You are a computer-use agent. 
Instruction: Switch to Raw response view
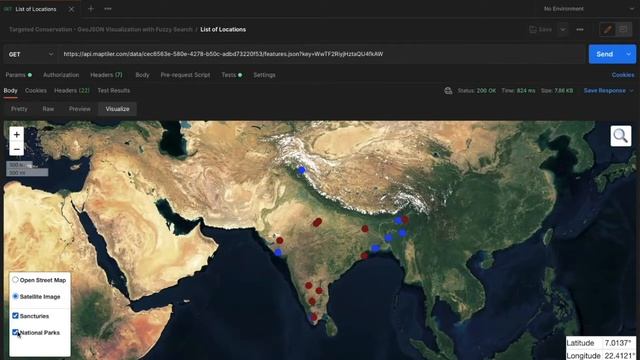pos(48,109)
